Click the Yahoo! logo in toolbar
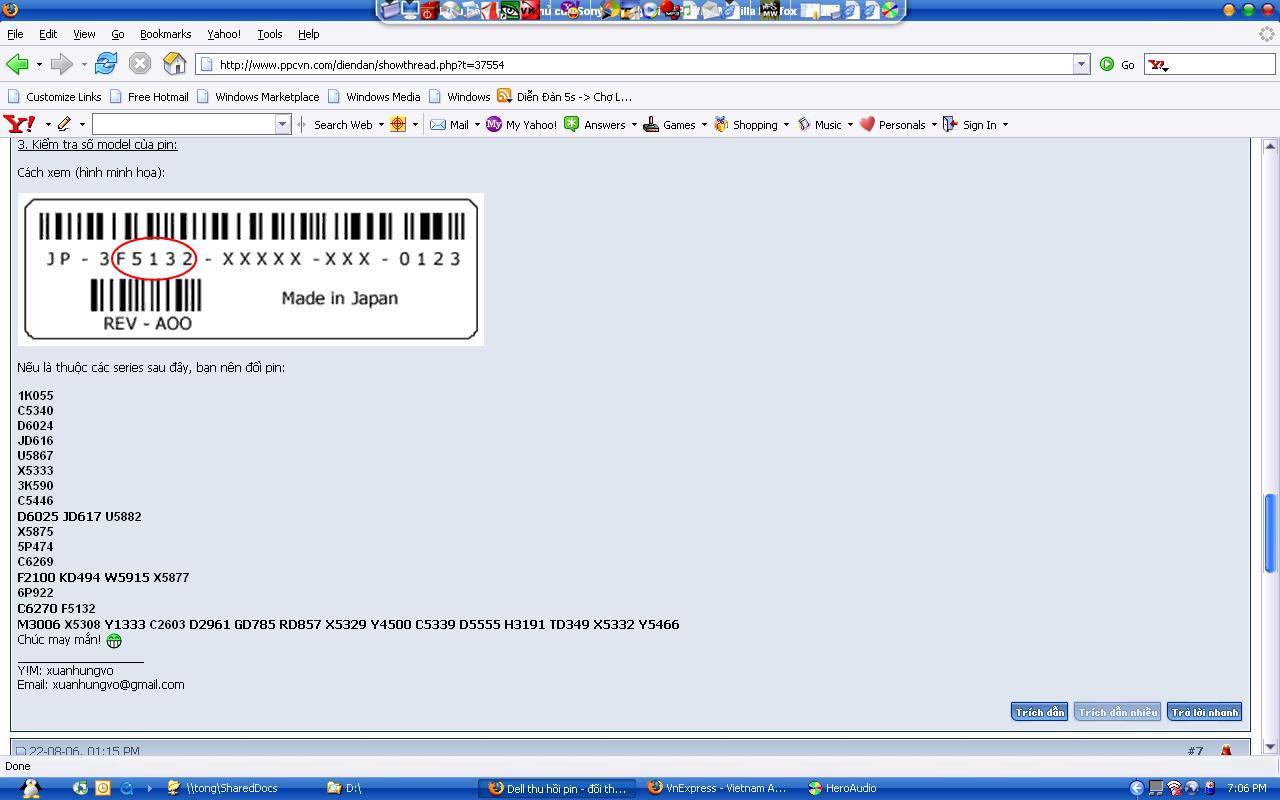Viewport: 1280px width, 800px height. pos(20,124)
